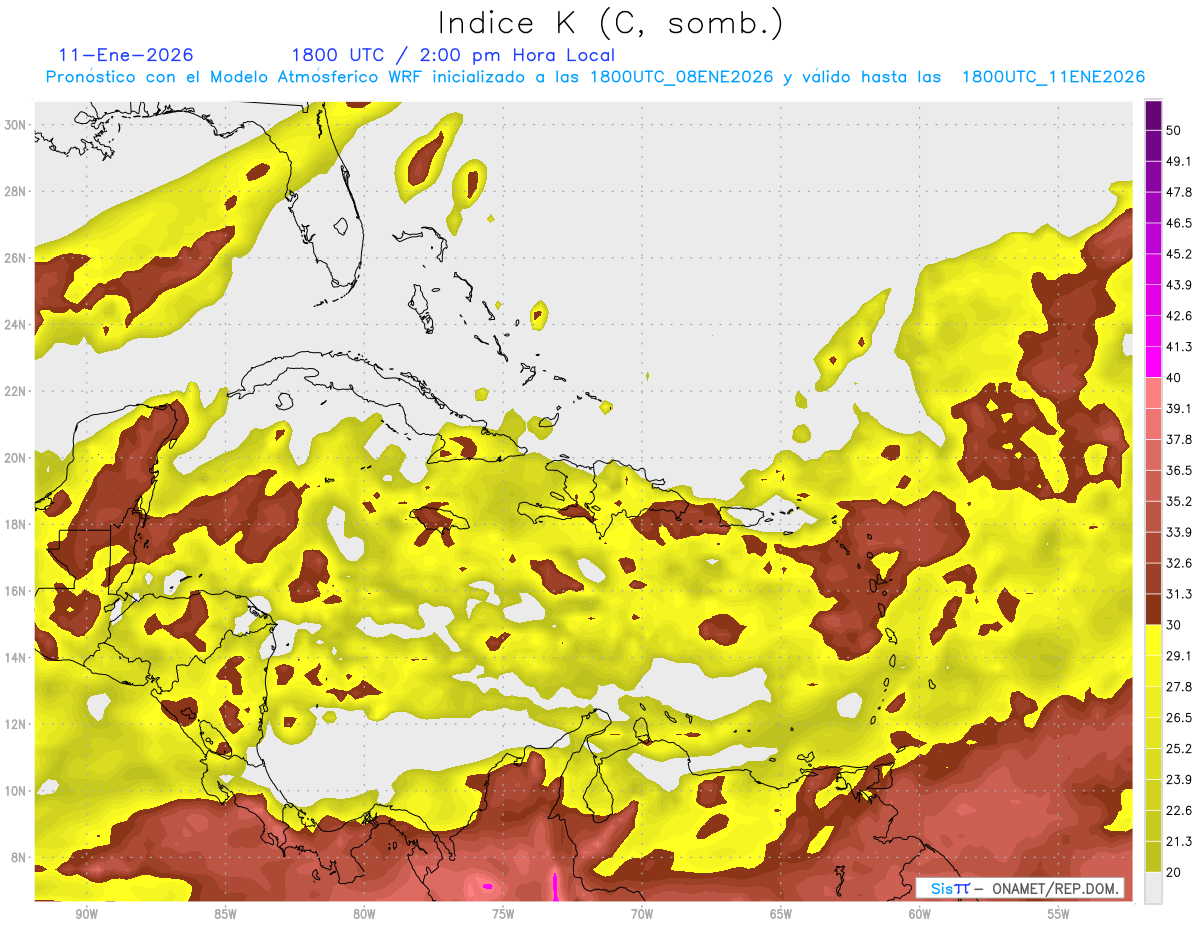1200x927 pixels.
Task: Click the colorbar value 29.1
Action: [1179, 656]
